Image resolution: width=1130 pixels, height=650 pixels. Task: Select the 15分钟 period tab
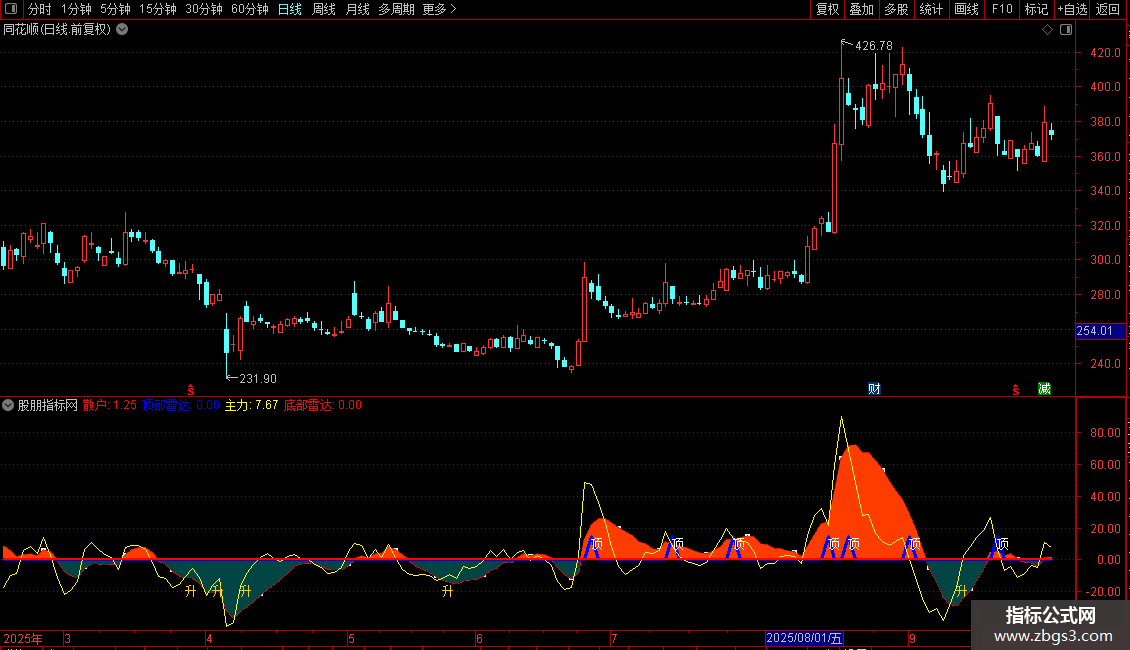(x=157, y=9)
